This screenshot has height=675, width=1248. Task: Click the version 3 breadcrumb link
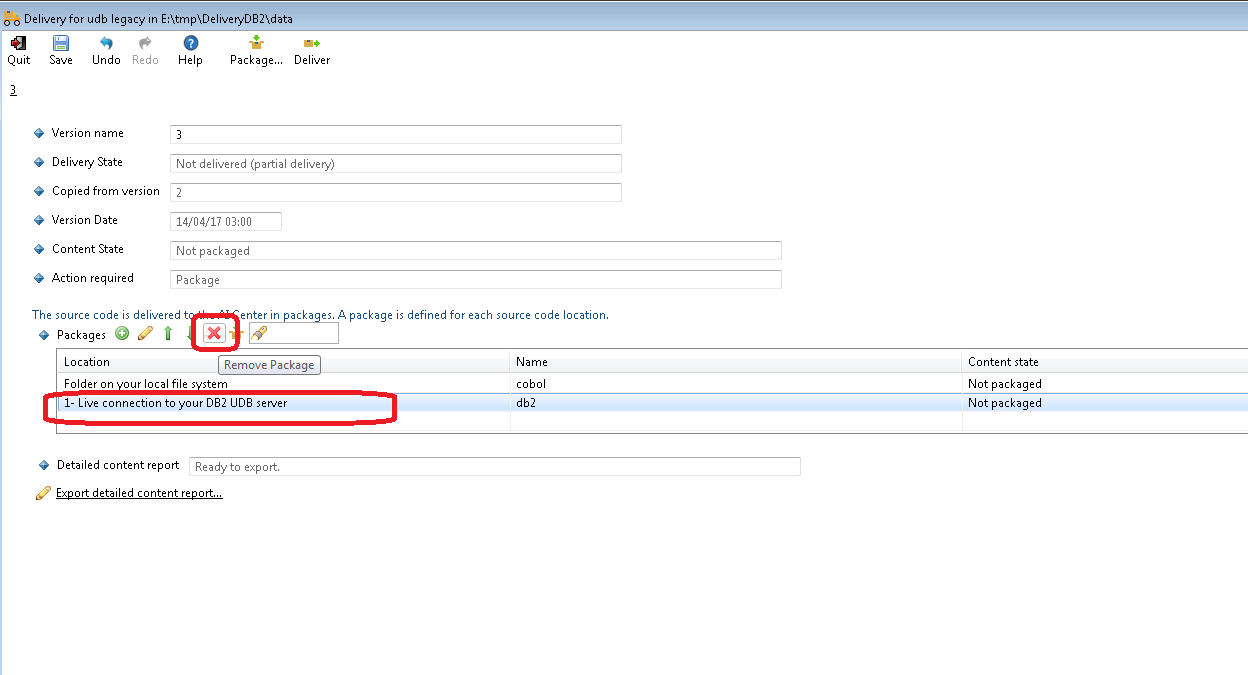[13, 90]
